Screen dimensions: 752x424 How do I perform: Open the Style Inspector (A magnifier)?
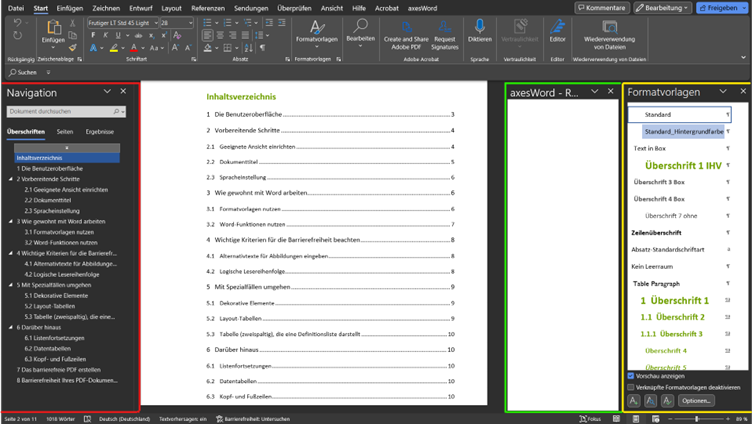point(650,400)
